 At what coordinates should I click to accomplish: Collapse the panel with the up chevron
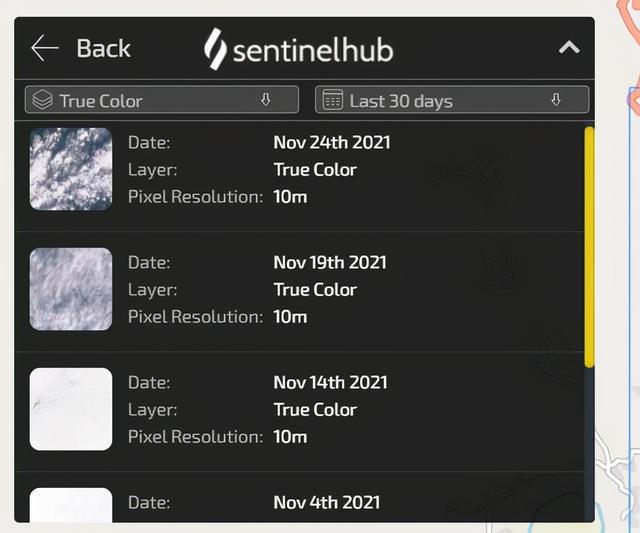point(569,48)
